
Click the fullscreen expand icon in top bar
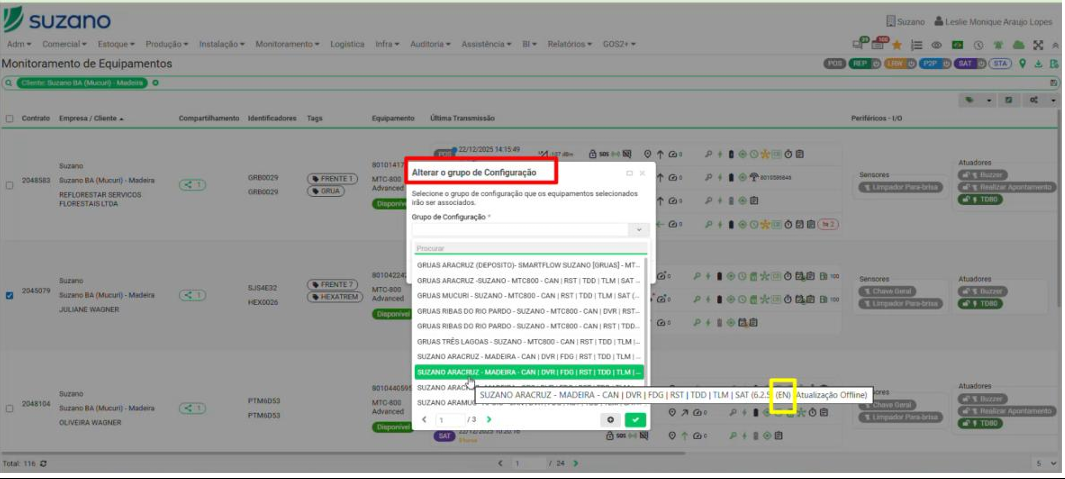pyautogui.click(x=1039, y=45)
